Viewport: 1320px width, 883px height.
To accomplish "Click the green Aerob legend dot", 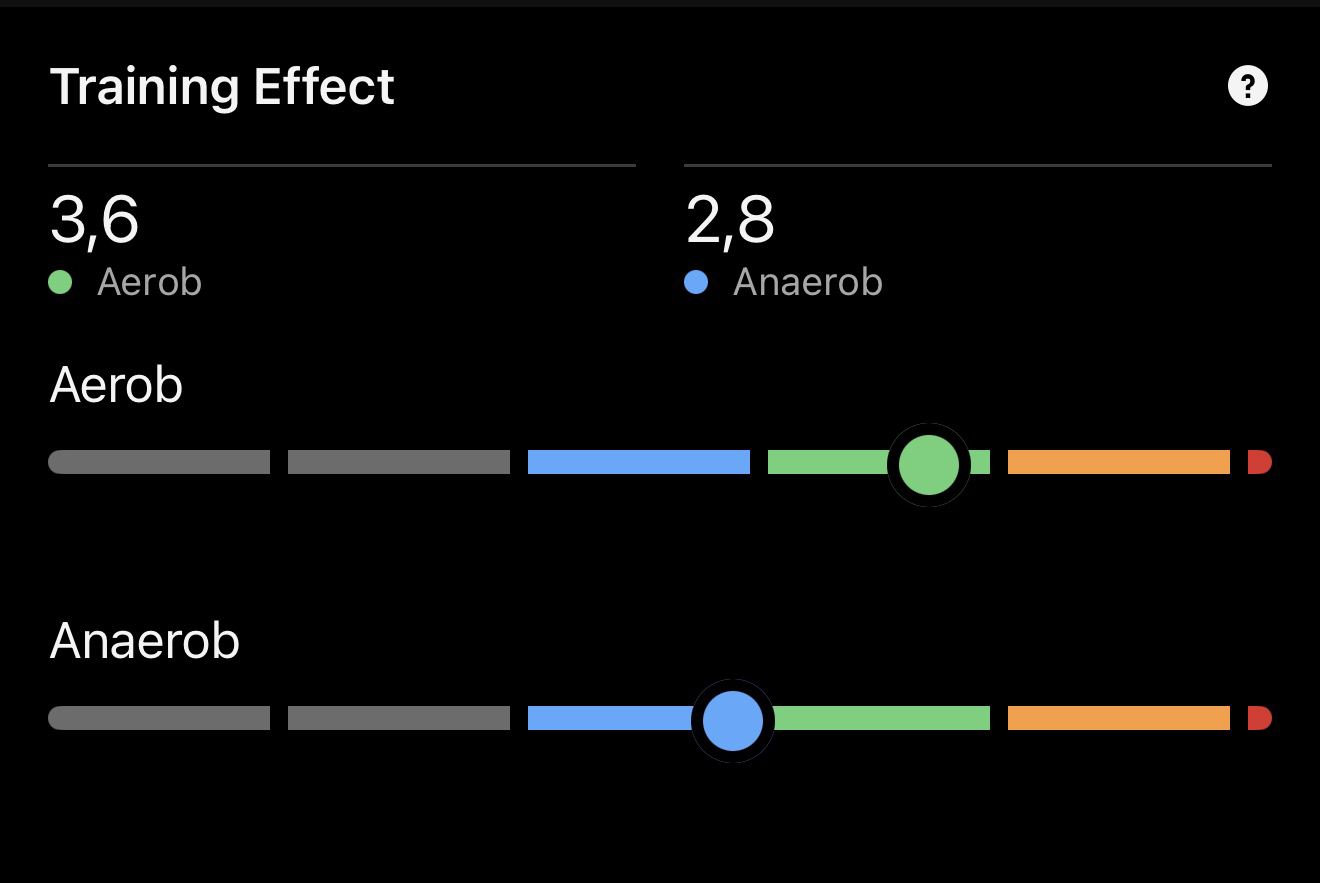I will tap(60, 283).
